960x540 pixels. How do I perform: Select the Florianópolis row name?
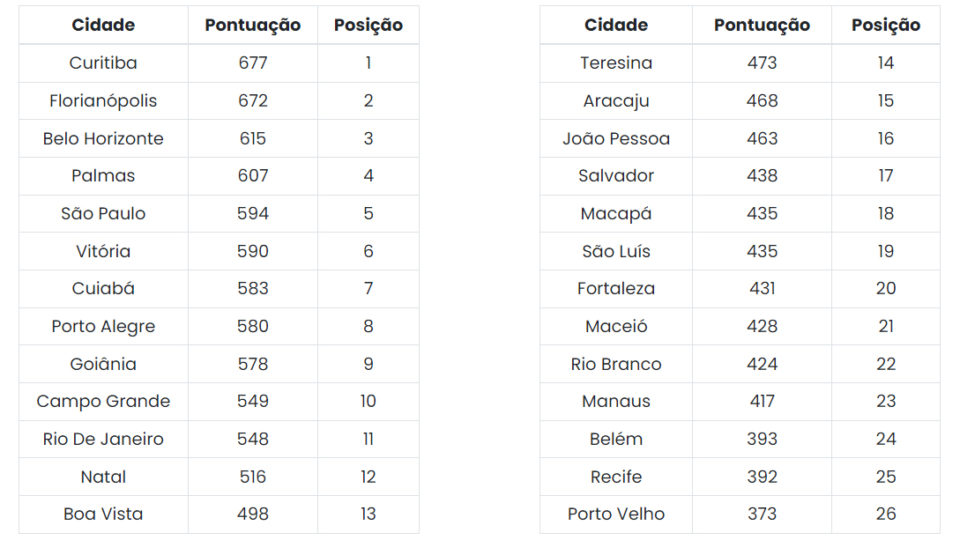point(103,101)
